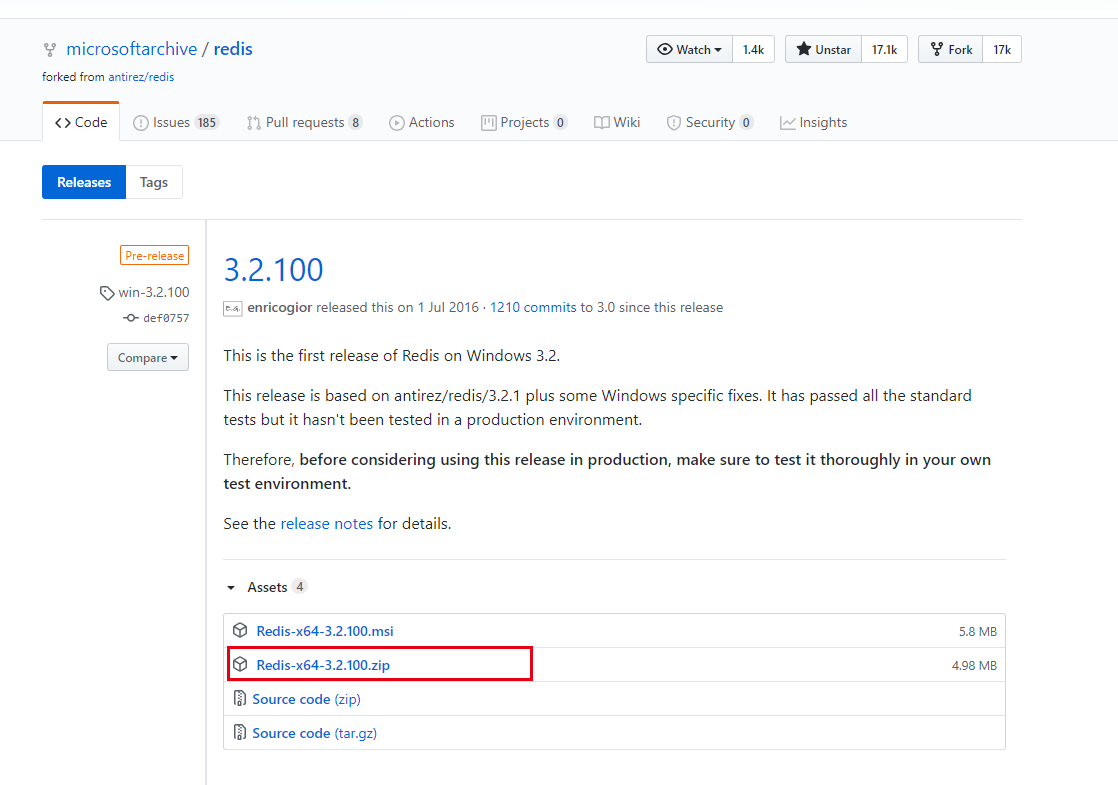The height and width of the screenshot is (785, 1118).
Task: Open the Watch notifications dropdown
Action: [x=689, y=50]
